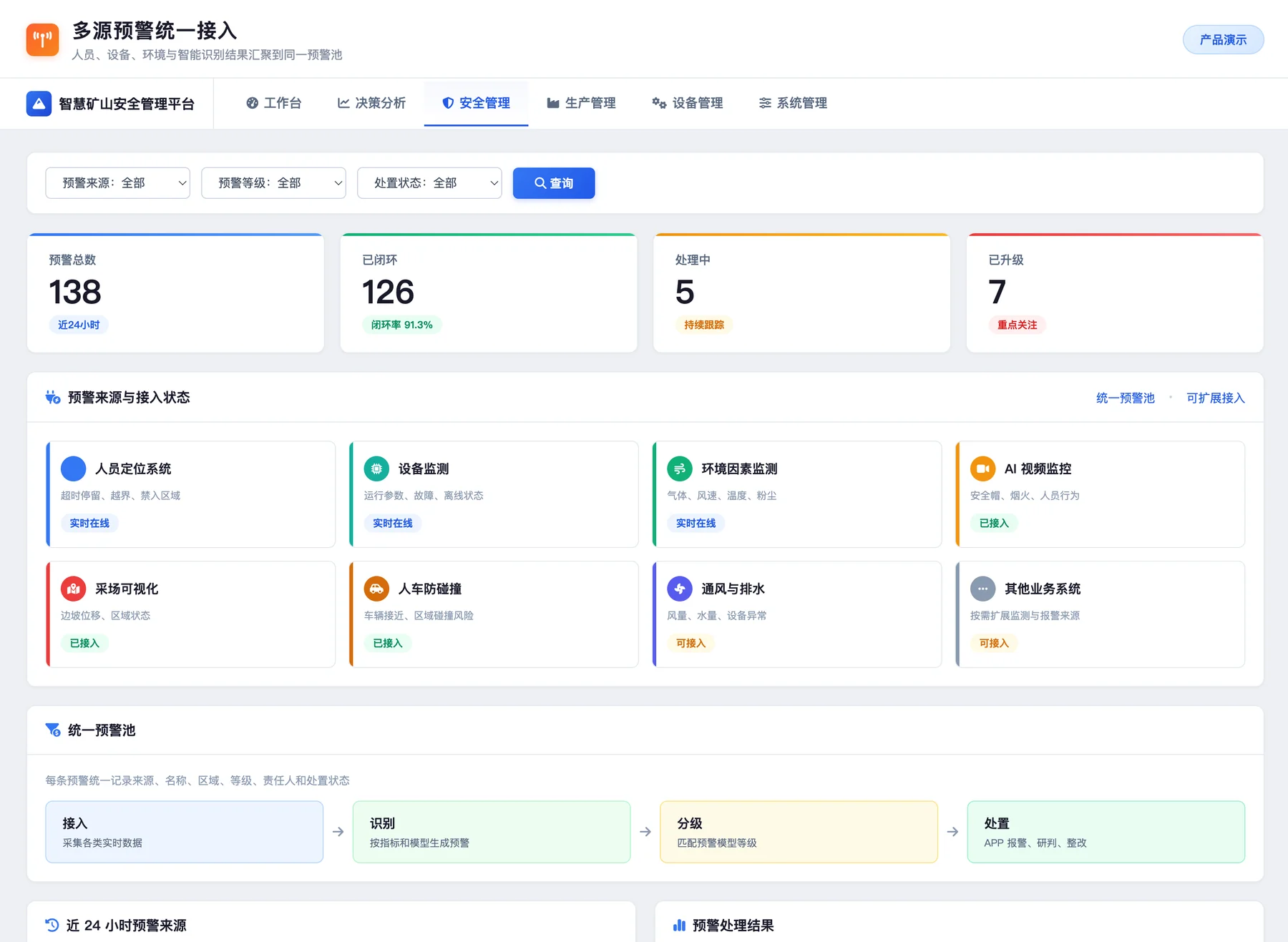Click the orange broadcast antenna icon
The image size is (1288, 942).
pyautogui.click(x=42, y=39)
